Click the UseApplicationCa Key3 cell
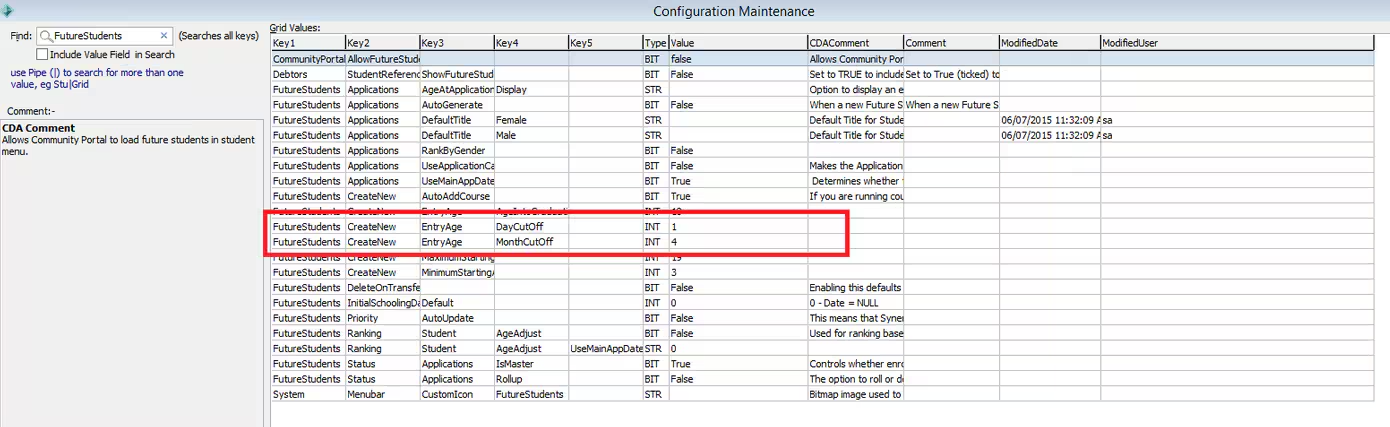 456,165
